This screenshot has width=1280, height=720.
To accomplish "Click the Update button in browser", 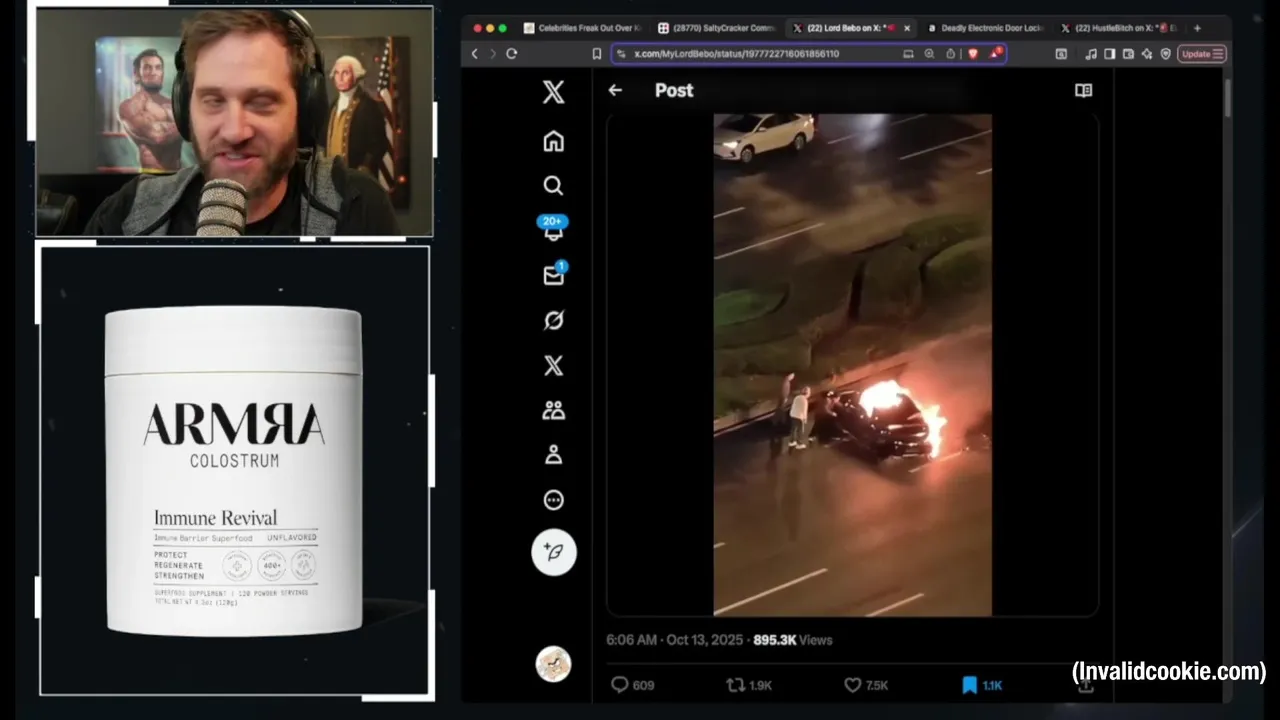I will pos(1202,54).
